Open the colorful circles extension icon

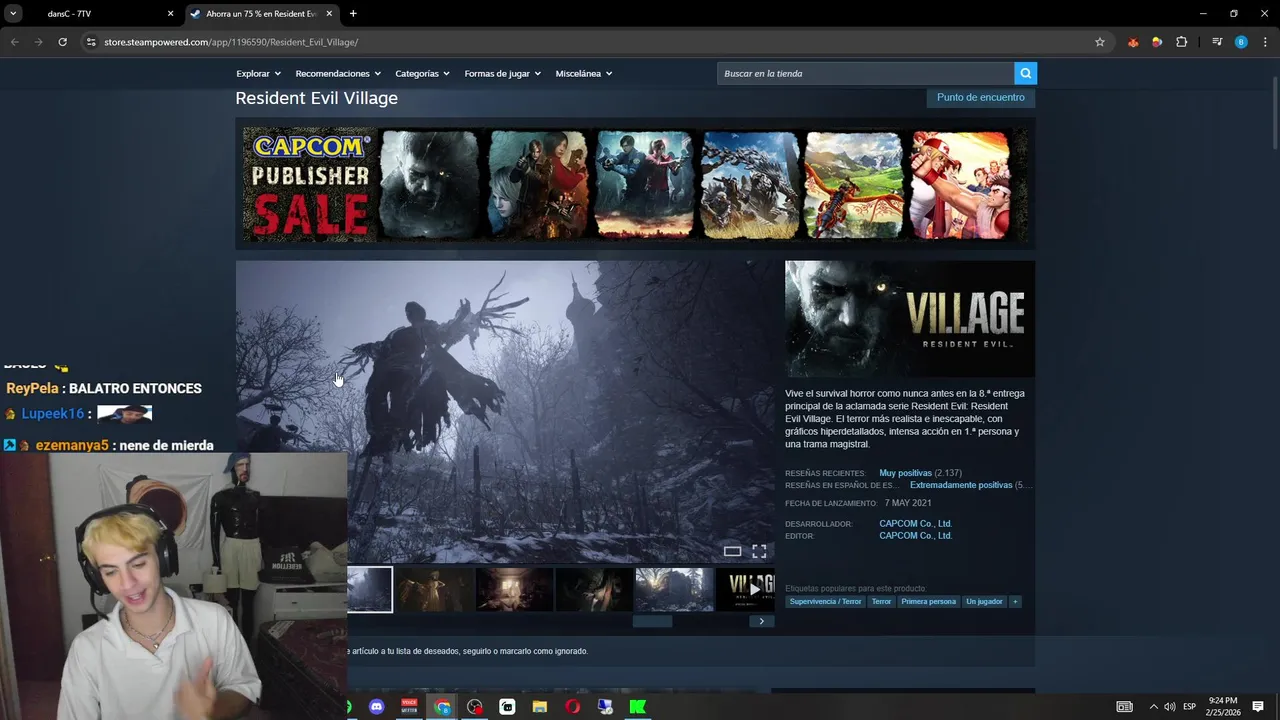pyautogui.click(x=1157, y=42)
